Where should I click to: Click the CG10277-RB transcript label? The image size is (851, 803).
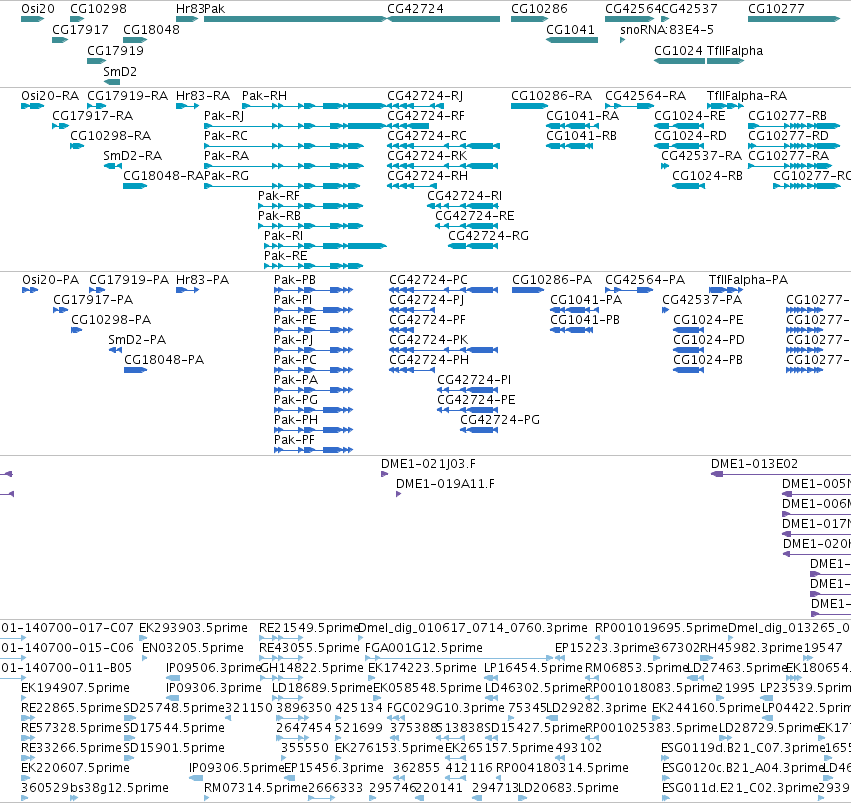coord(788,116)
